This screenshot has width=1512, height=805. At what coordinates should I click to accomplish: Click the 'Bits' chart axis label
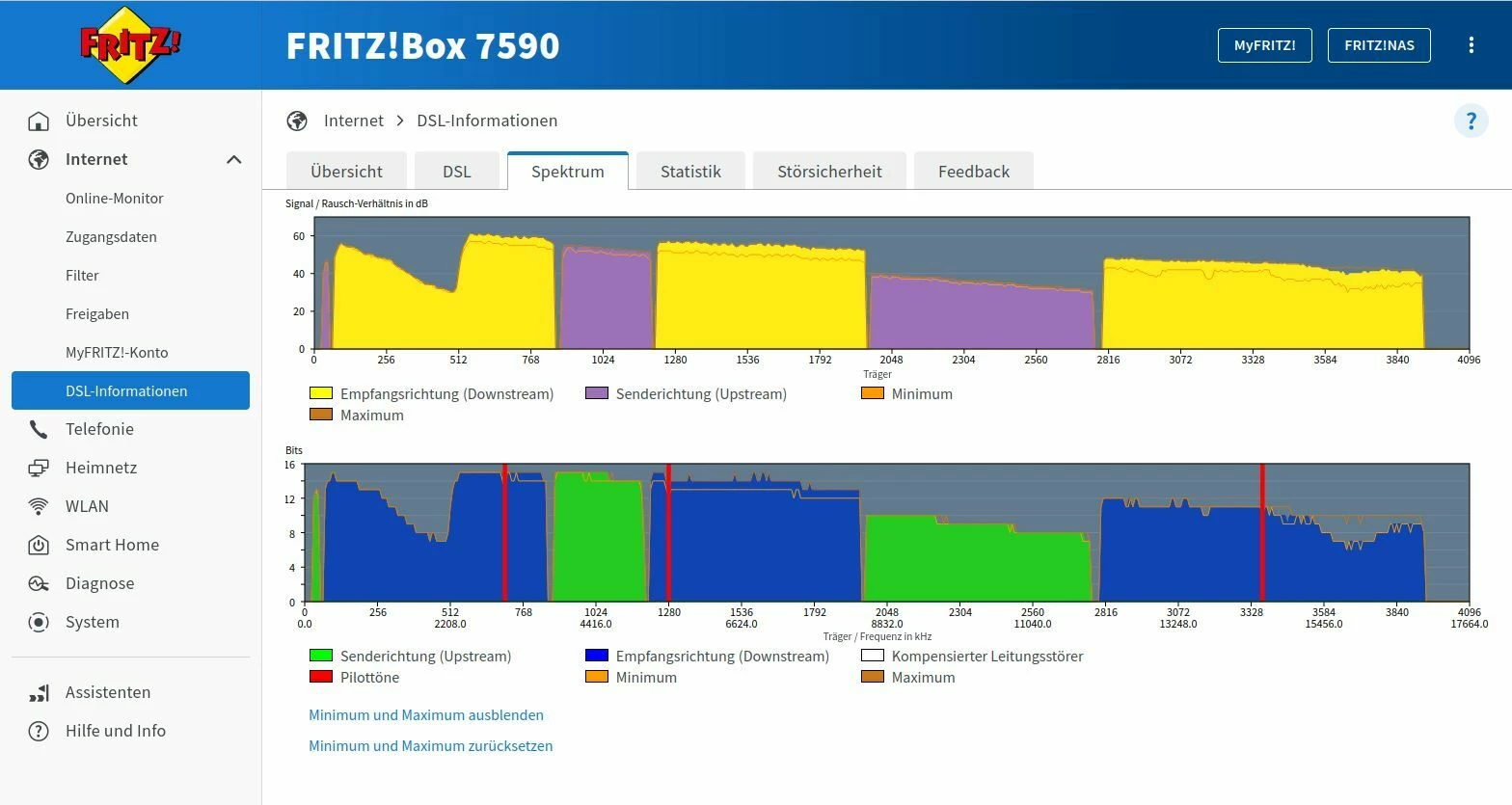pyautogui.click(x=294, y=450)
